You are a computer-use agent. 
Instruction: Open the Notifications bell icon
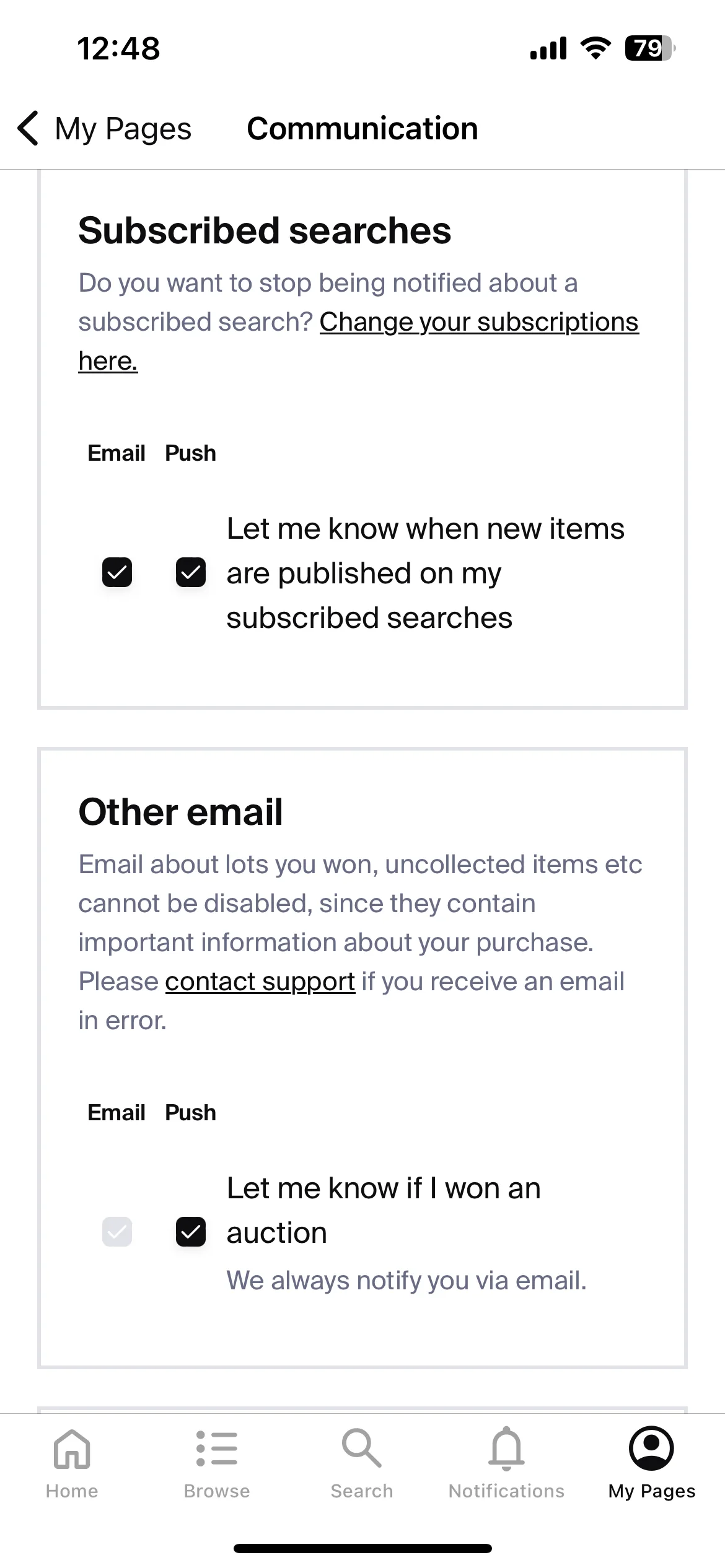507,1448
